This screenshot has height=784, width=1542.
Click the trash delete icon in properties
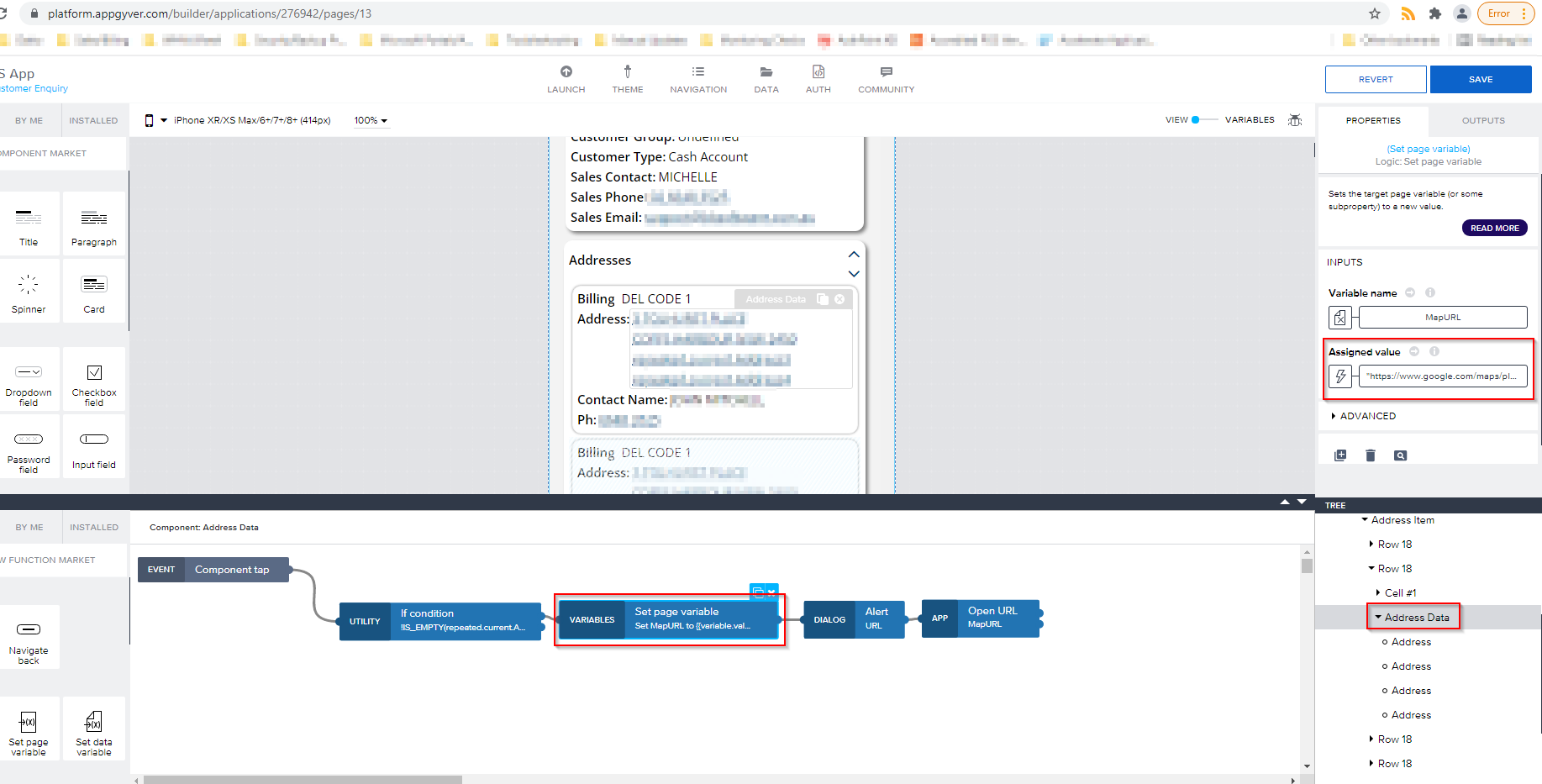(x=1371, y=455)
